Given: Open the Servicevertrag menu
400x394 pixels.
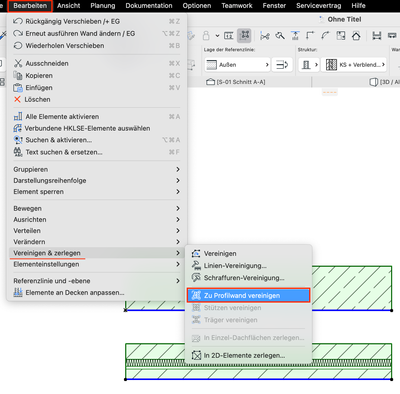Looking at the screenshot, I should (318, 6).
